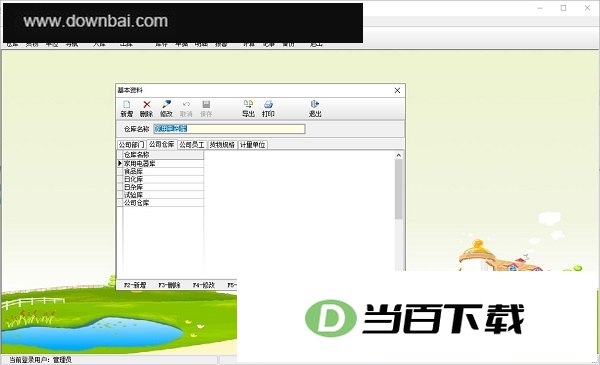Click the 仓库名称 text input field
600x365 pixels.
(x=229, y=129)
